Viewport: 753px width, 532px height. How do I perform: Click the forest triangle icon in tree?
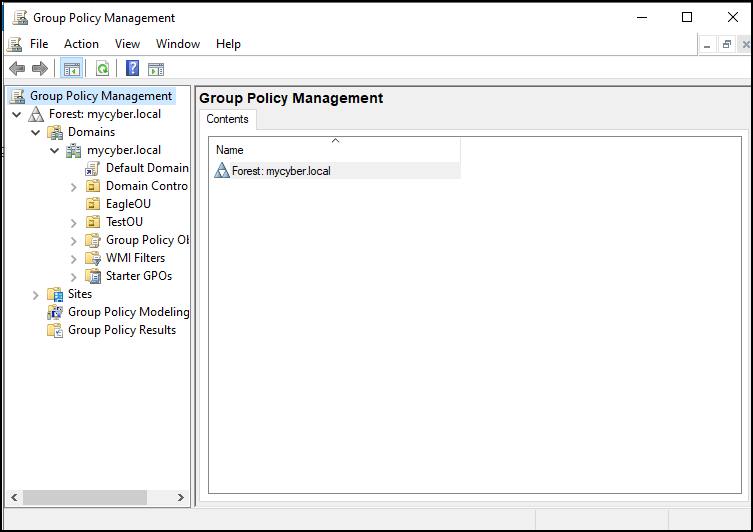(x=36, y=114)
